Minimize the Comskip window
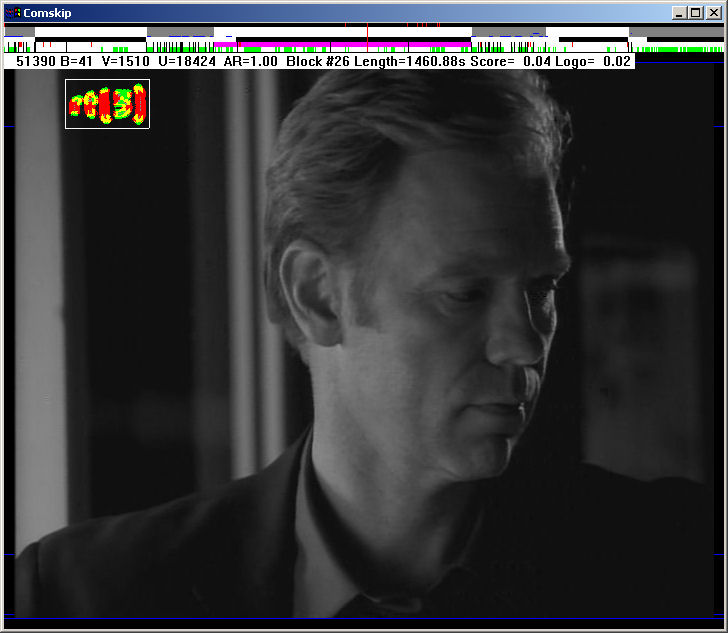The width and height of the screenshot is (728, 633). [679, 13]
